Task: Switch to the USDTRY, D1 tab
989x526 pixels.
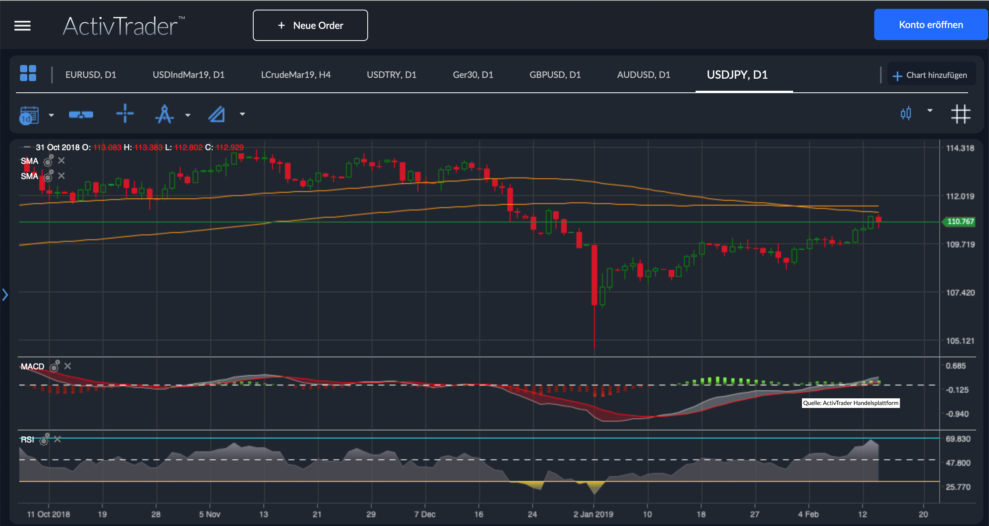Action: coord(392,74)
